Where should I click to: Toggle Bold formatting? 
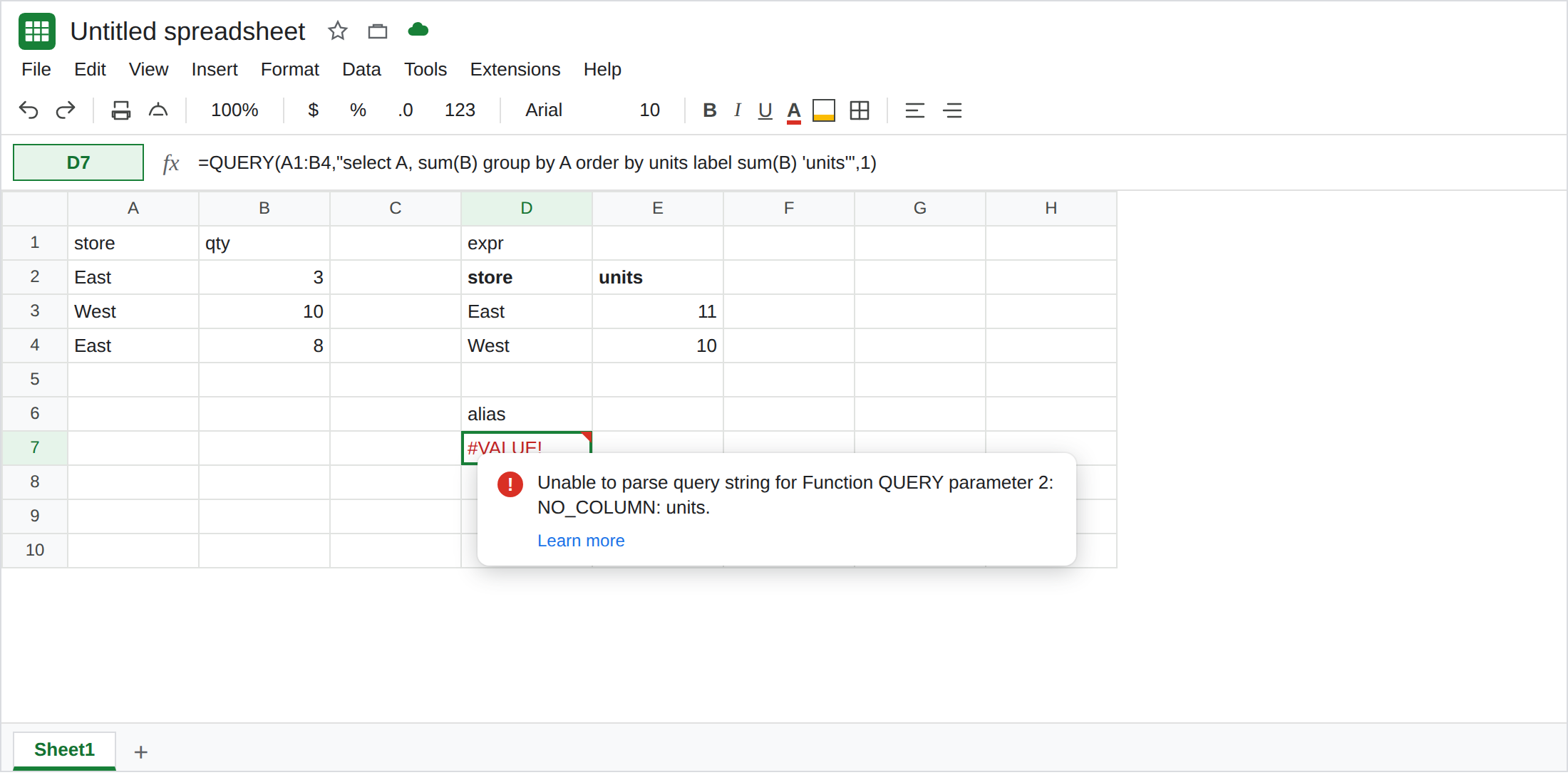pos(709,110)
